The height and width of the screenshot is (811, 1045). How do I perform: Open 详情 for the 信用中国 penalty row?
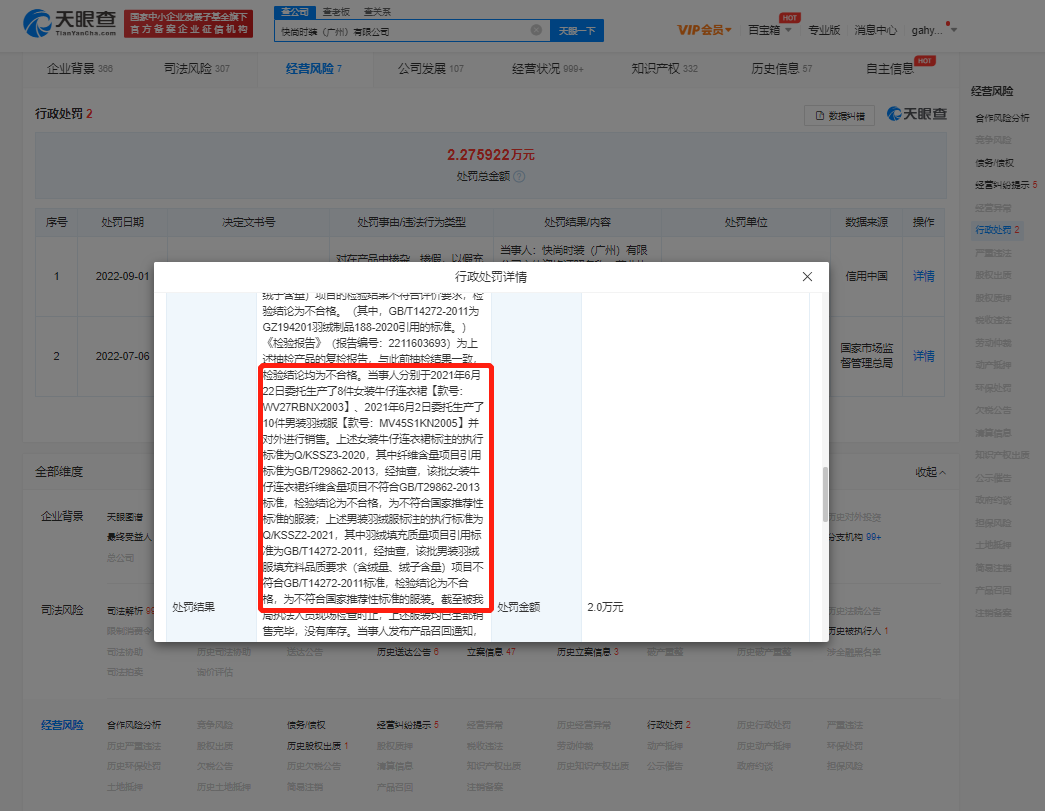pyautogui.click(x=923, y=276)
